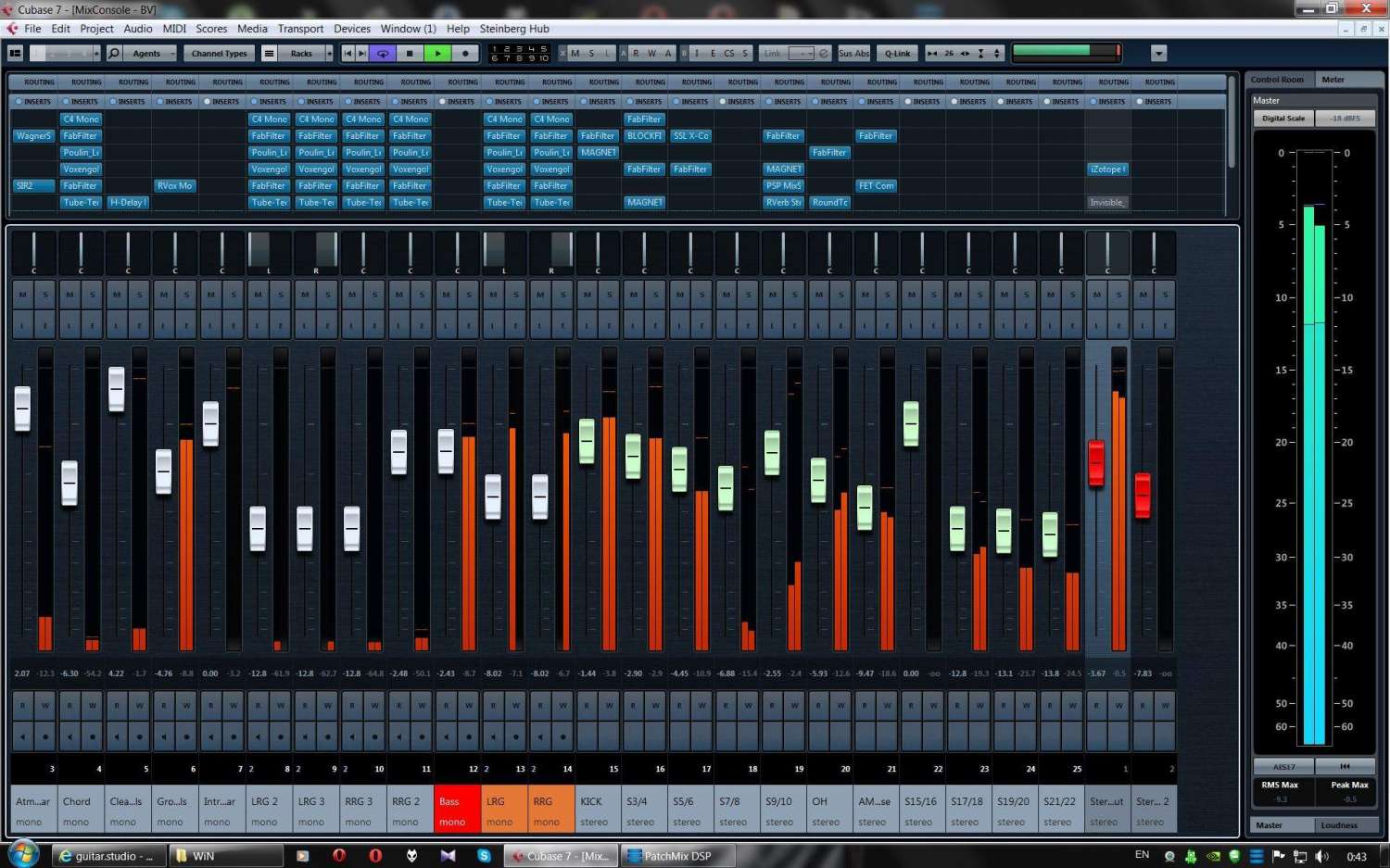Viewport: 1390px width, 868px height.
Task: Switch to the Control Room tab
Action: [x=1277, y=80]
